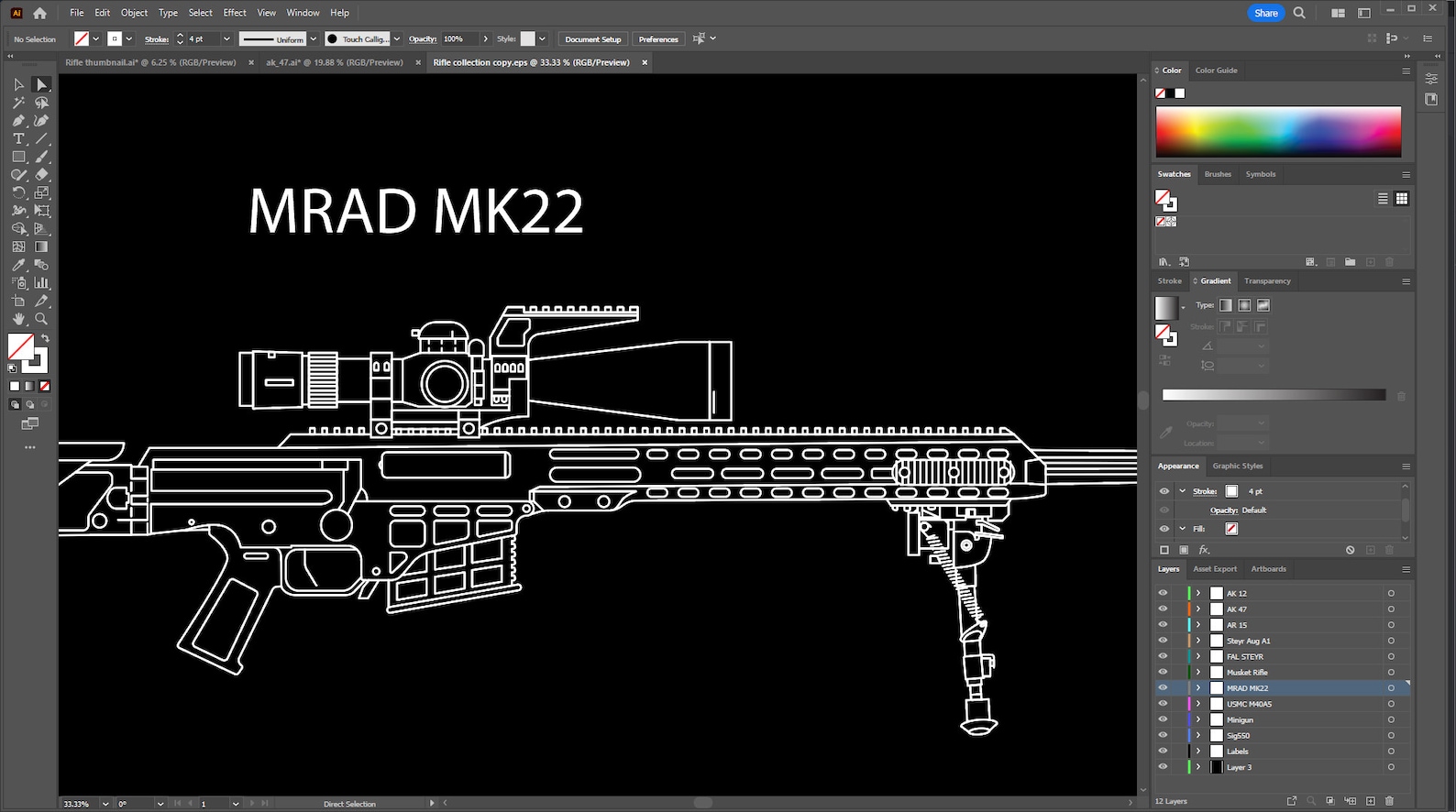Swap fill and stroke colors

[45, 338]
